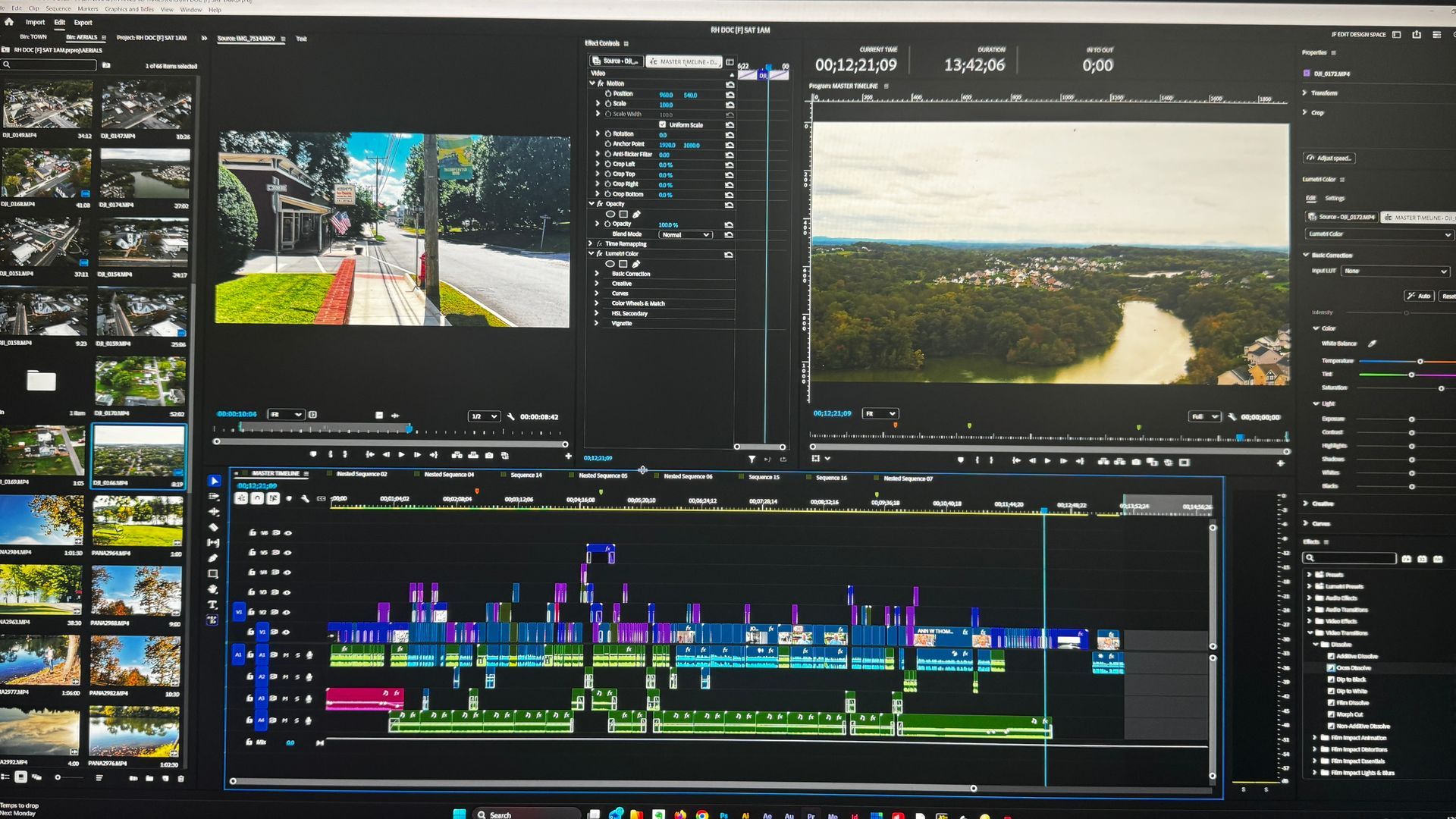Click the Adjust speed button
This screenshot has width=1456, height=819.
(x=1329, y=158)
